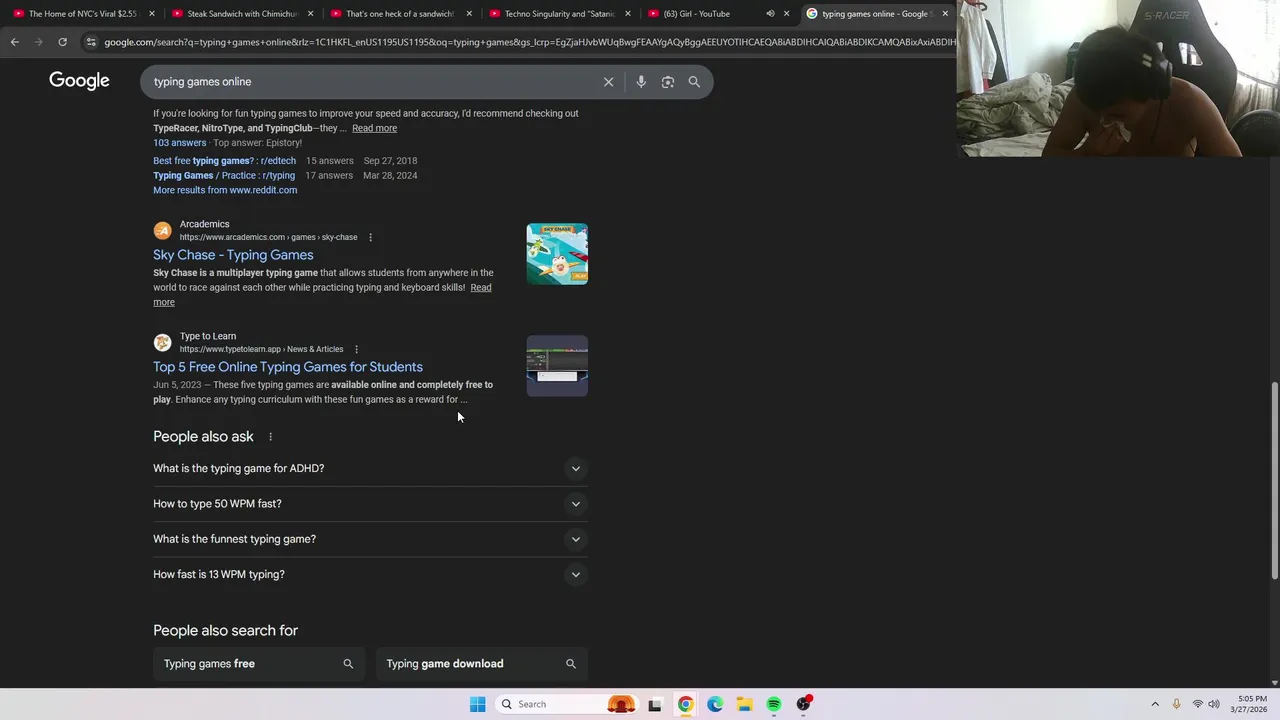Image resolution: width=1280 pixels, height=720 pixels.
Task: Show hidden system tray icons
Action: 1155,704
